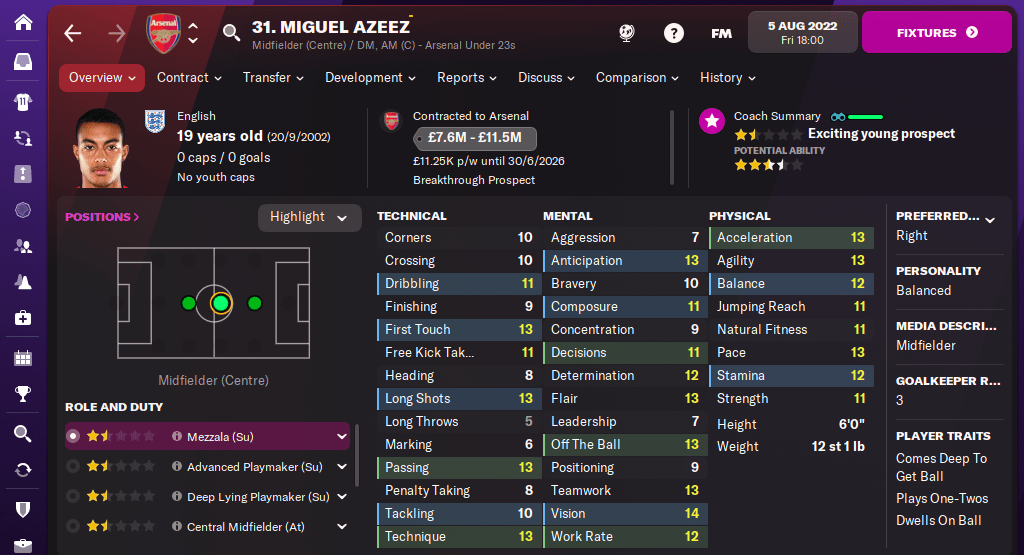The width and height of the screenshot is (1024, 555).
Task: Select the Advanced Playmaker (Su) radio button
Action: click(73, 466)
